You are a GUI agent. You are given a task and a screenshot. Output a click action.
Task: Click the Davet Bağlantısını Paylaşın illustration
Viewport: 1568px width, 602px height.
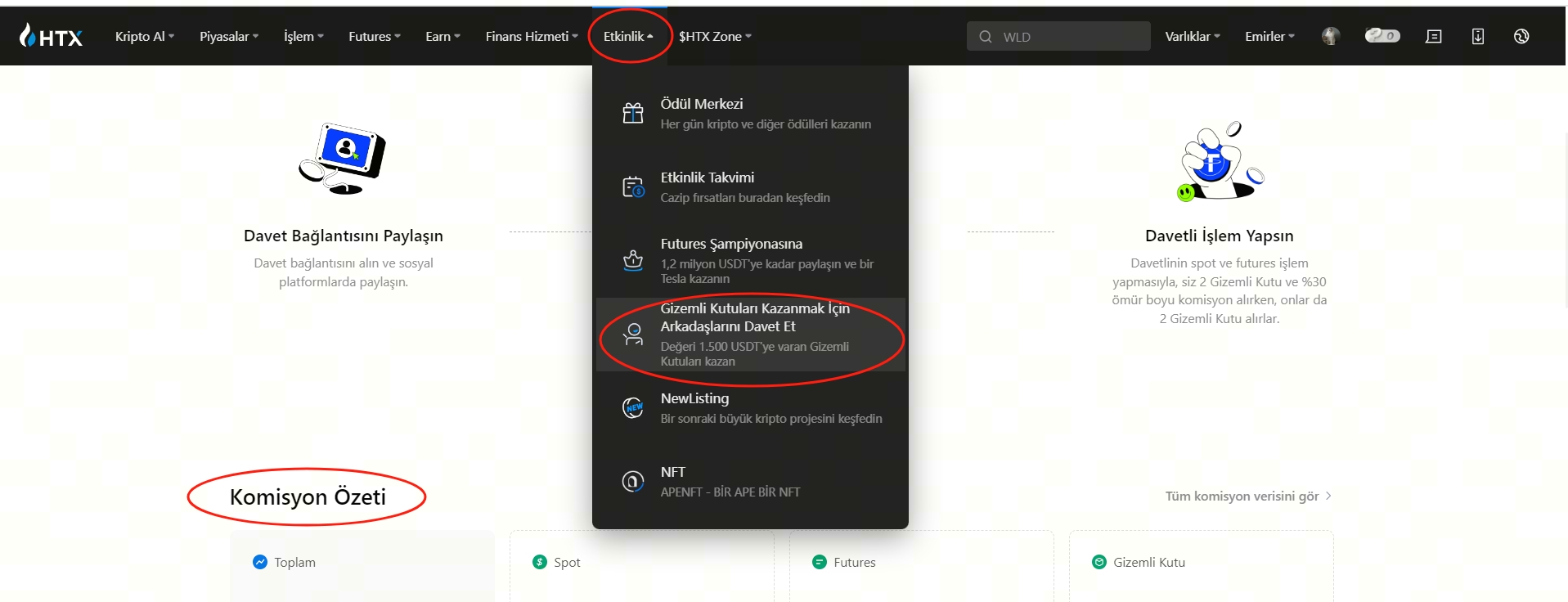click(343, 158)
